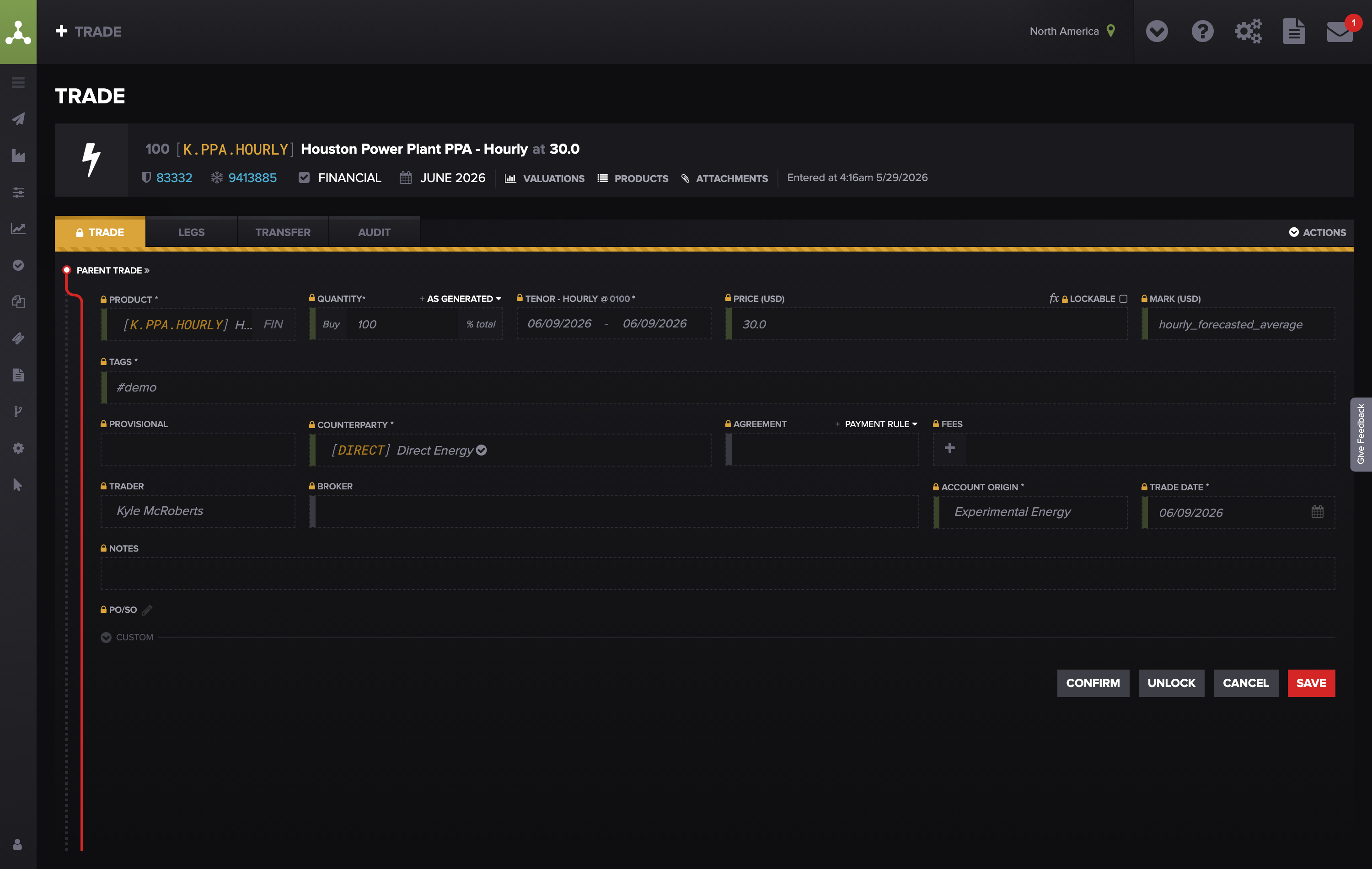
Task: Open the sliders sidebar icon
Action: 18,192
